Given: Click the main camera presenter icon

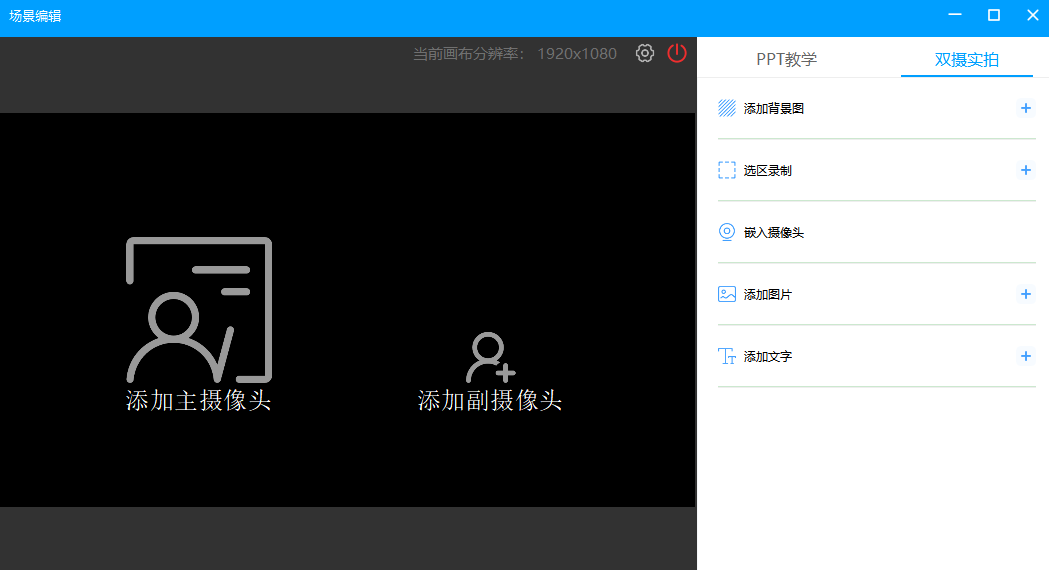Looking at the screenshot, I should (x=199, y=310).
